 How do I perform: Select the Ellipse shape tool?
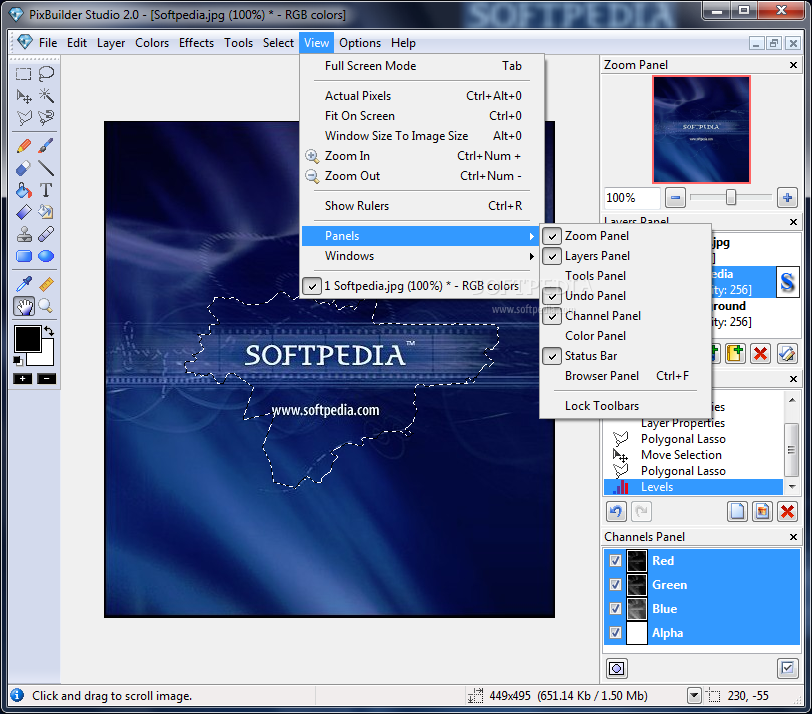pyautogui.click(x=46, y=256)
